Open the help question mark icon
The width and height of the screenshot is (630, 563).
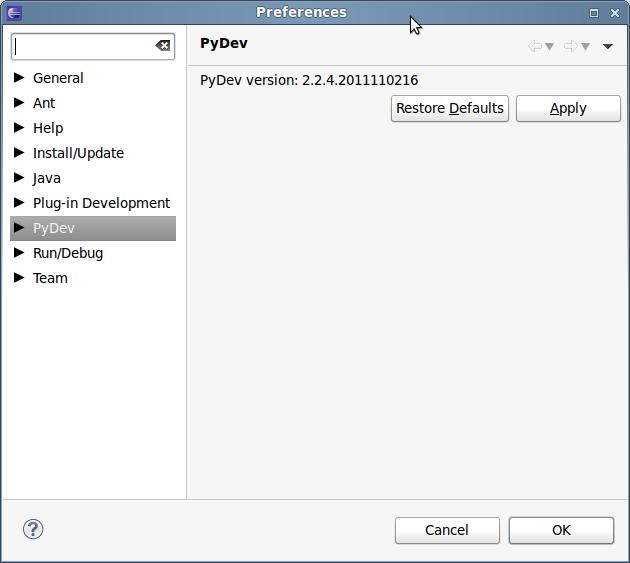pos(33,529)
